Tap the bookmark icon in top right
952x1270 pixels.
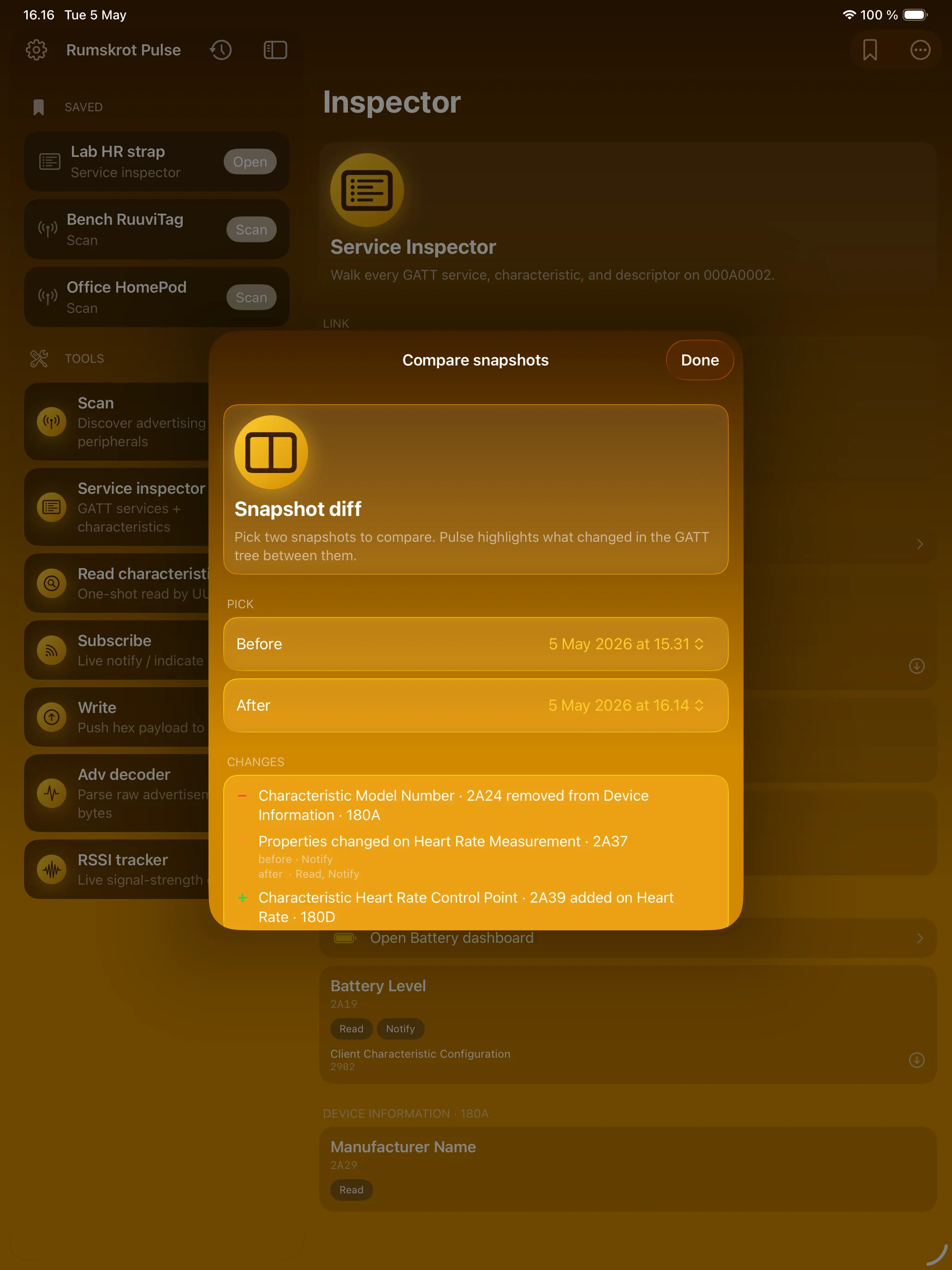[x=870, y=50]
